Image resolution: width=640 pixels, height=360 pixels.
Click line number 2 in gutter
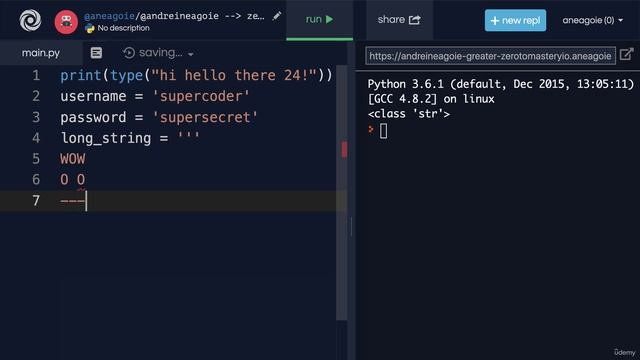click(x=36, y=96)
